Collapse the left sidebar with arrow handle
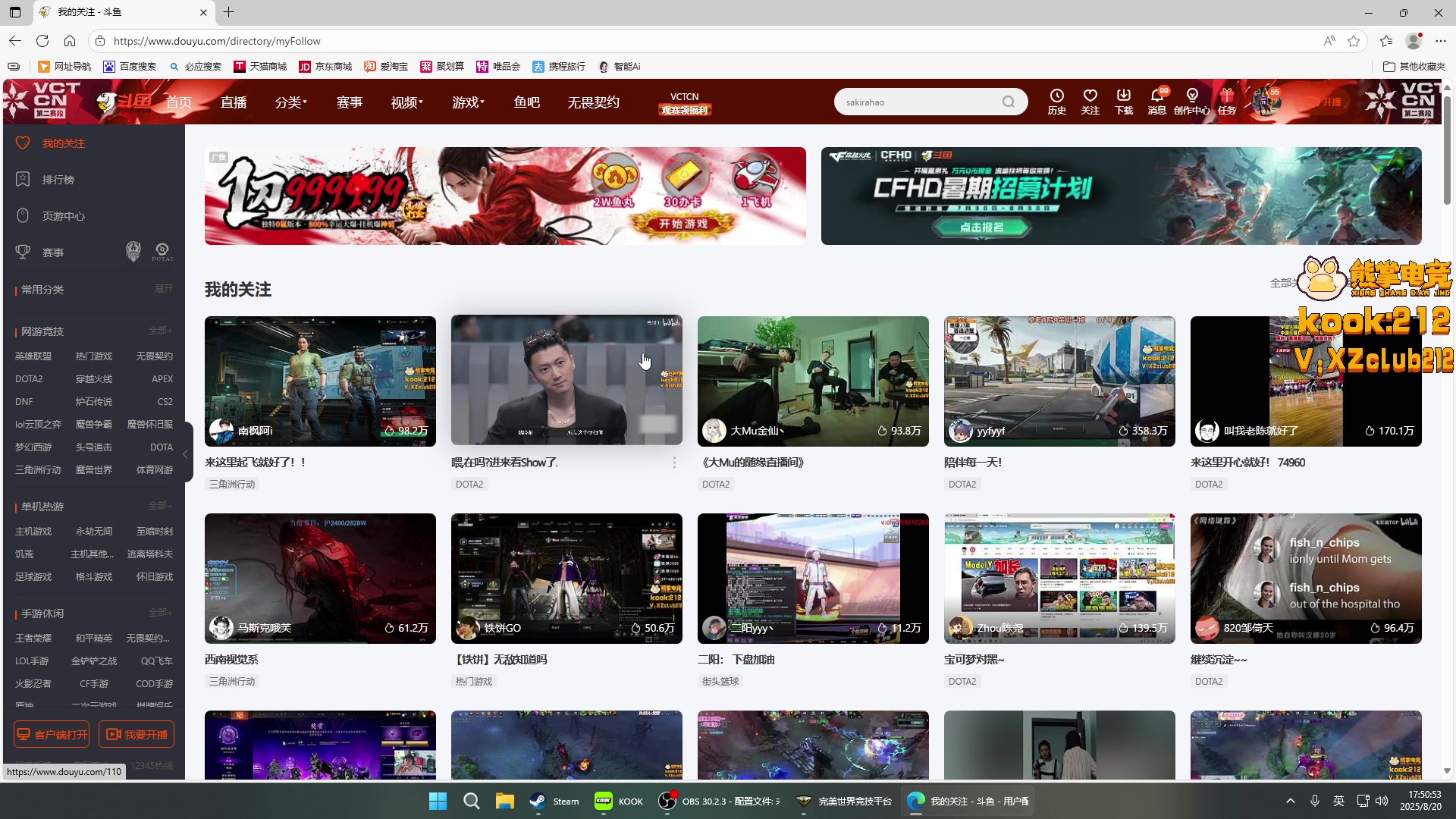Screen dimensions: 1456x819 click(186, 454)
